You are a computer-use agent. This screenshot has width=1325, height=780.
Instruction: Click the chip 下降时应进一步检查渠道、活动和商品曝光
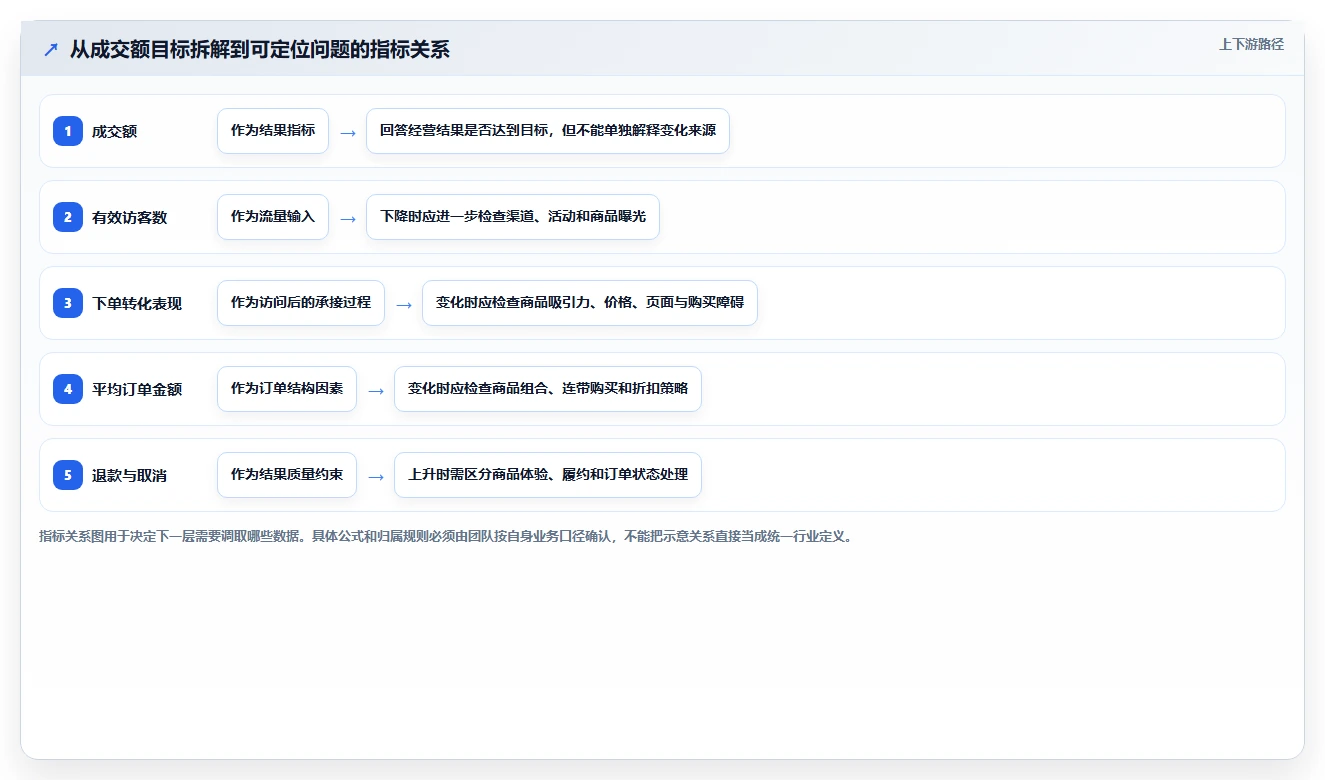(x=513, y=217)
